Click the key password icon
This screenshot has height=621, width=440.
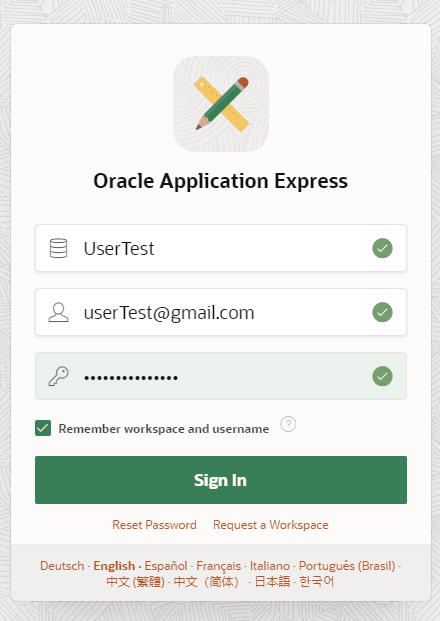58,376
